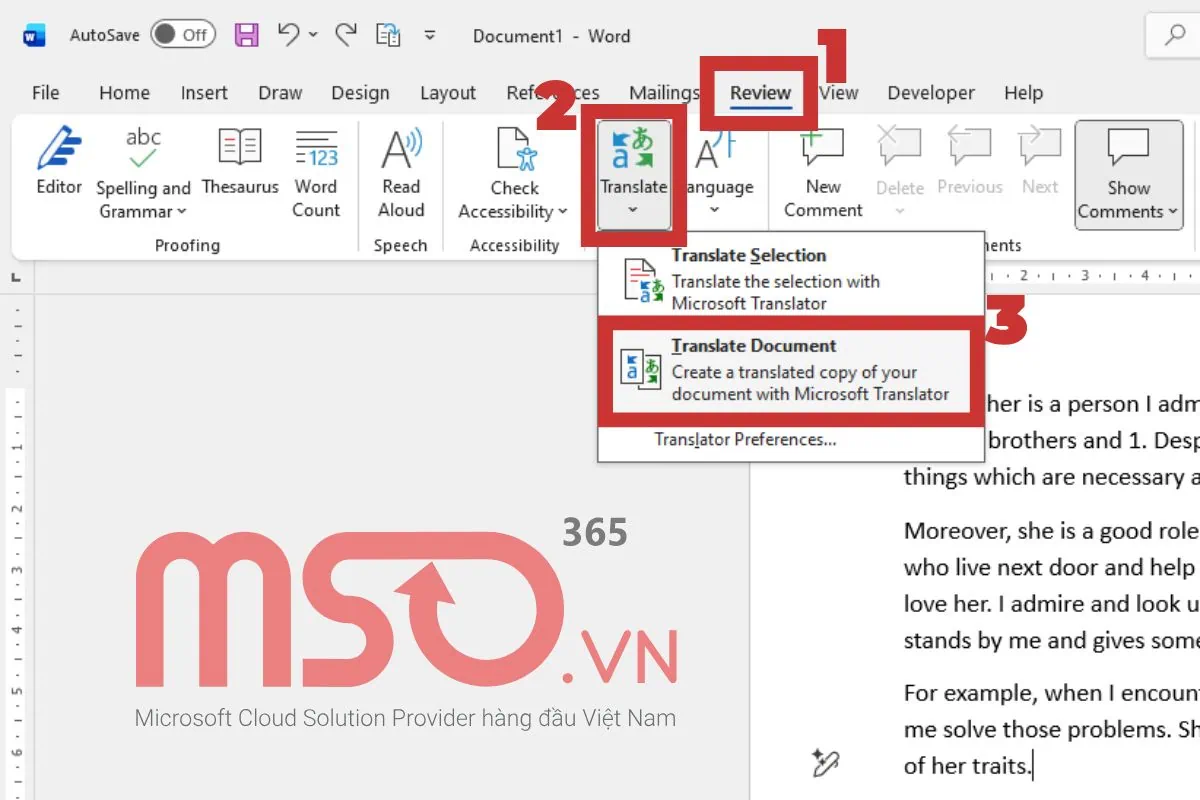Expand Spelling and Grammar dropdown
The width and height of the screenshot is (1200, 800).
coord(182,212)
